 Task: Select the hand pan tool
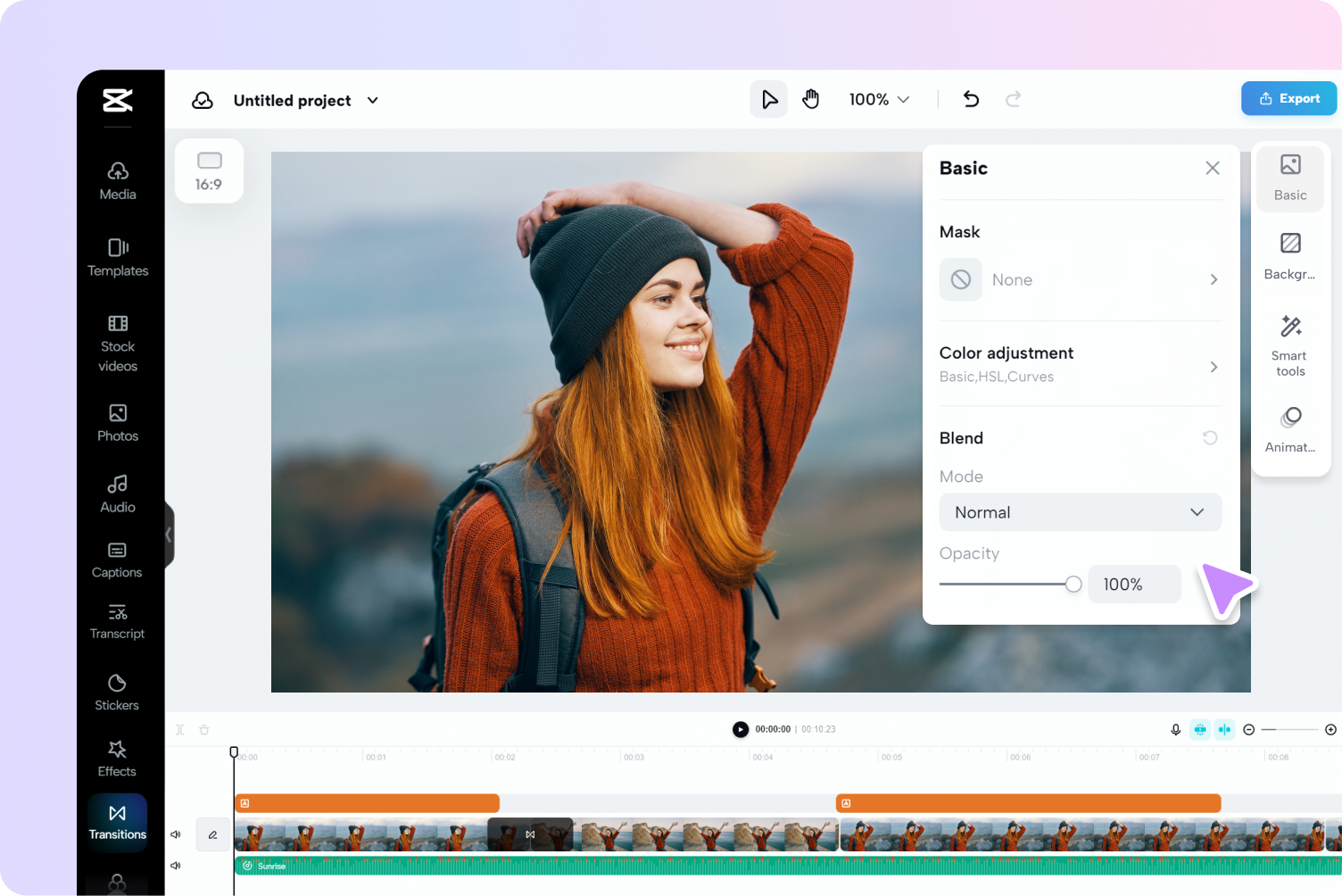coord(810,99)
